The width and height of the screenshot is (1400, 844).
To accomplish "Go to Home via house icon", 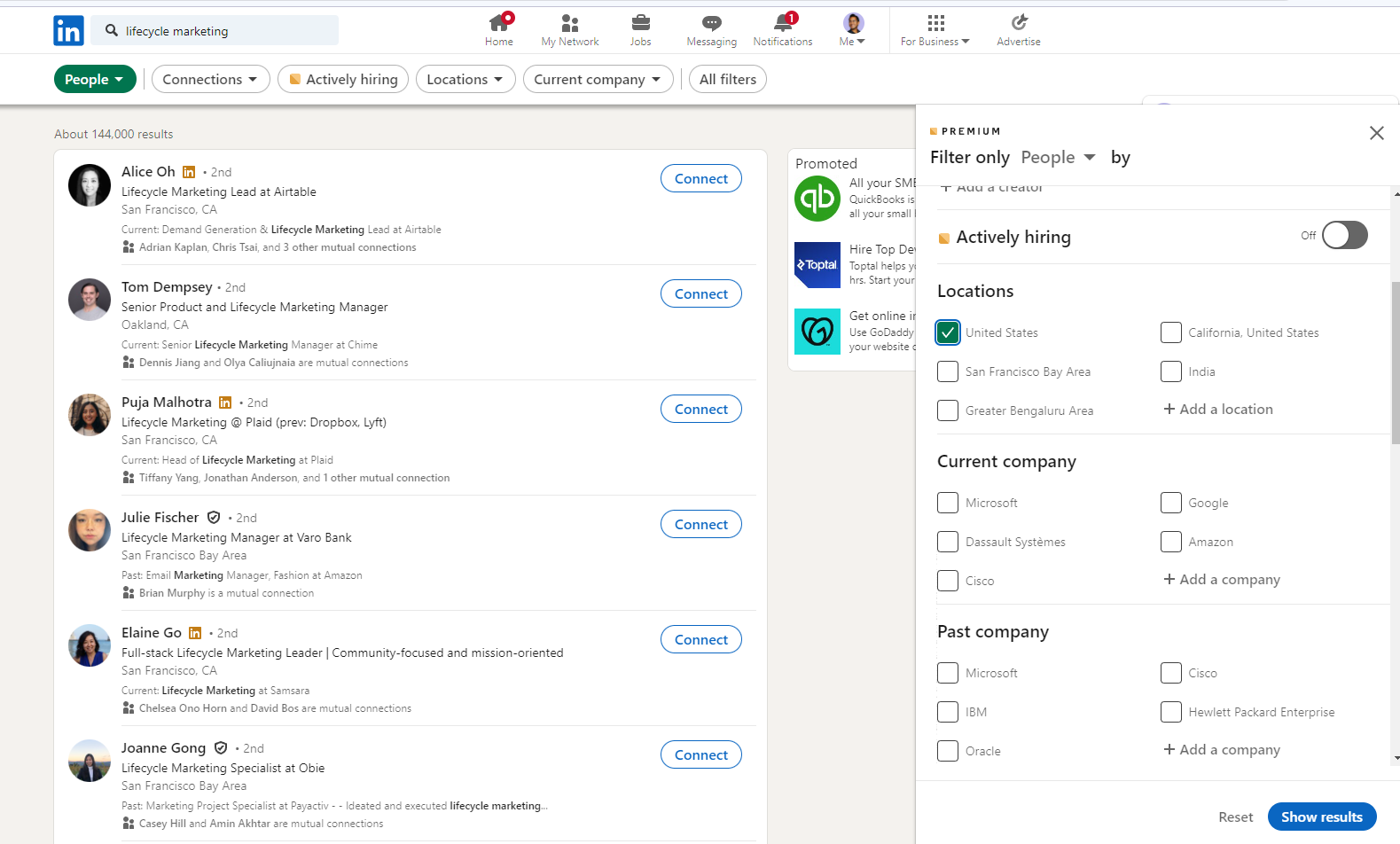I will (x=499, y=22).
